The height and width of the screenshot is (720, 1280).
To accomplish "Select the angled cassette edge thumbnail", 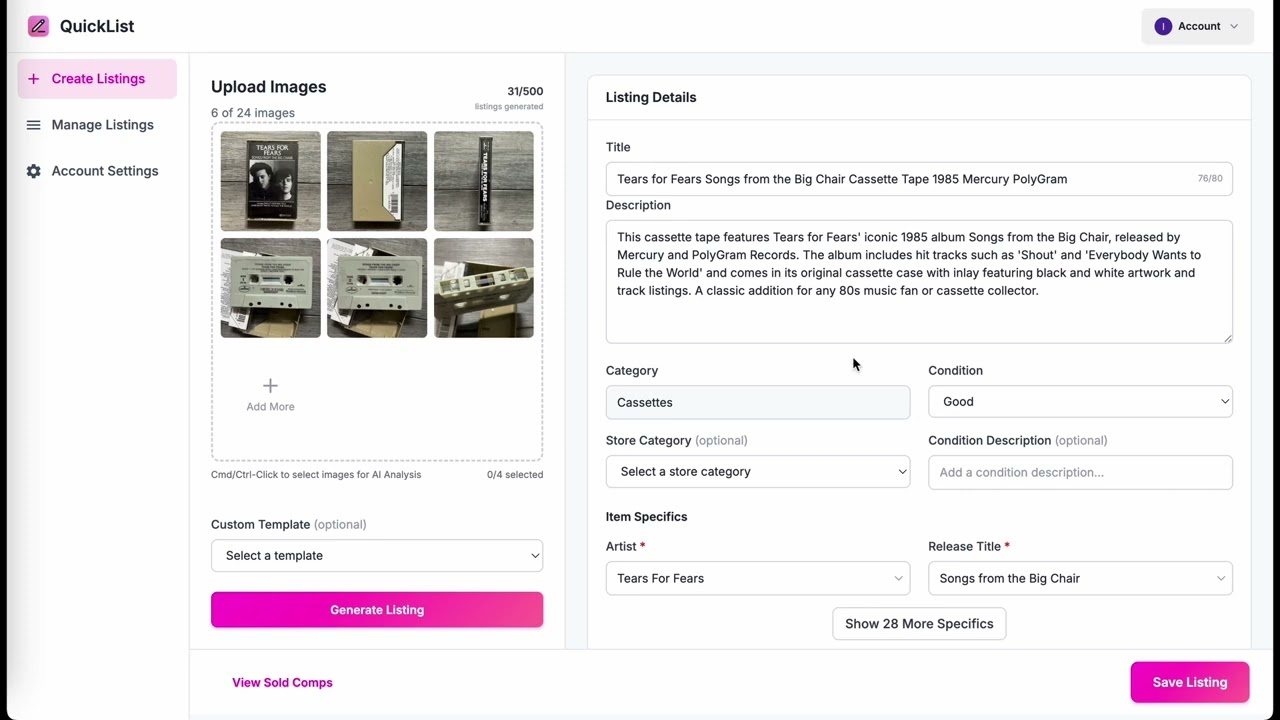I will [484, 288].
